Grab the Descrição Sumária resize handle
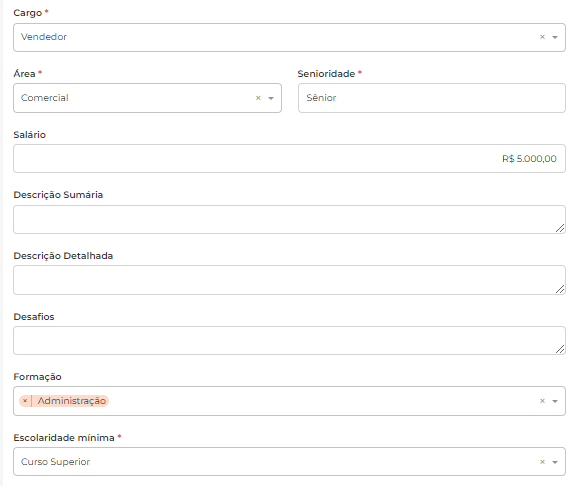This screenshot has width=573, height=486. 560,228
